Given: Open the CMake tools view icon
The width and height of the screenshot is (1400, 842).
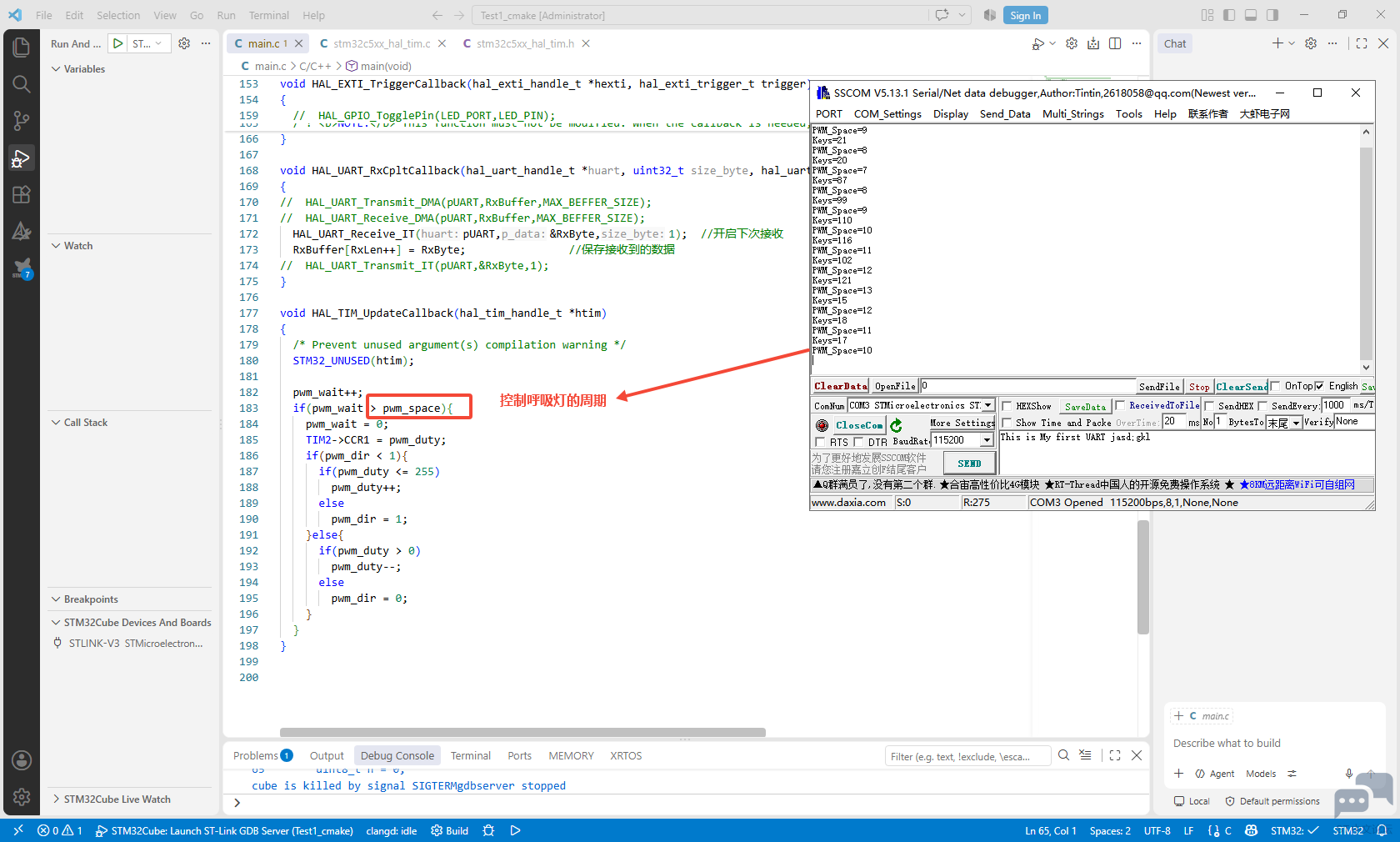Looking at the screenshot, I should 22,231.
